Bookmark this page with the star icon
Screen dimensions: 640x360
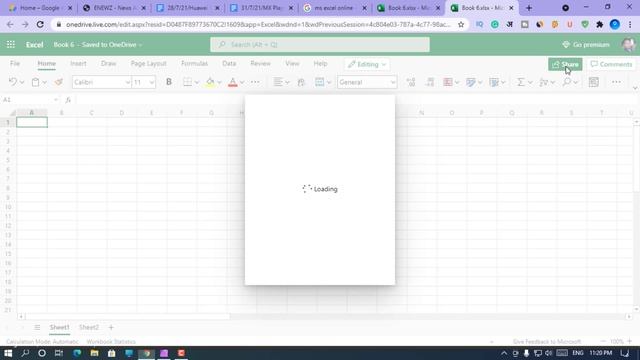[461, 24]
